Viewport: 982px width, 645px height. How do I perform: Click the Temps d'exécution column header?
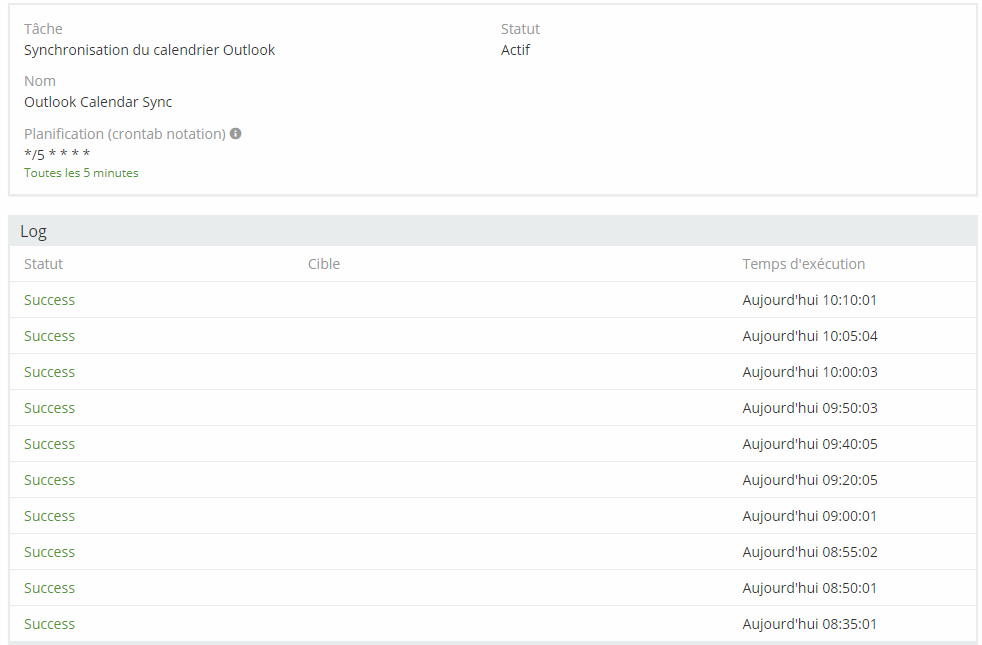(x=803, y=264)
